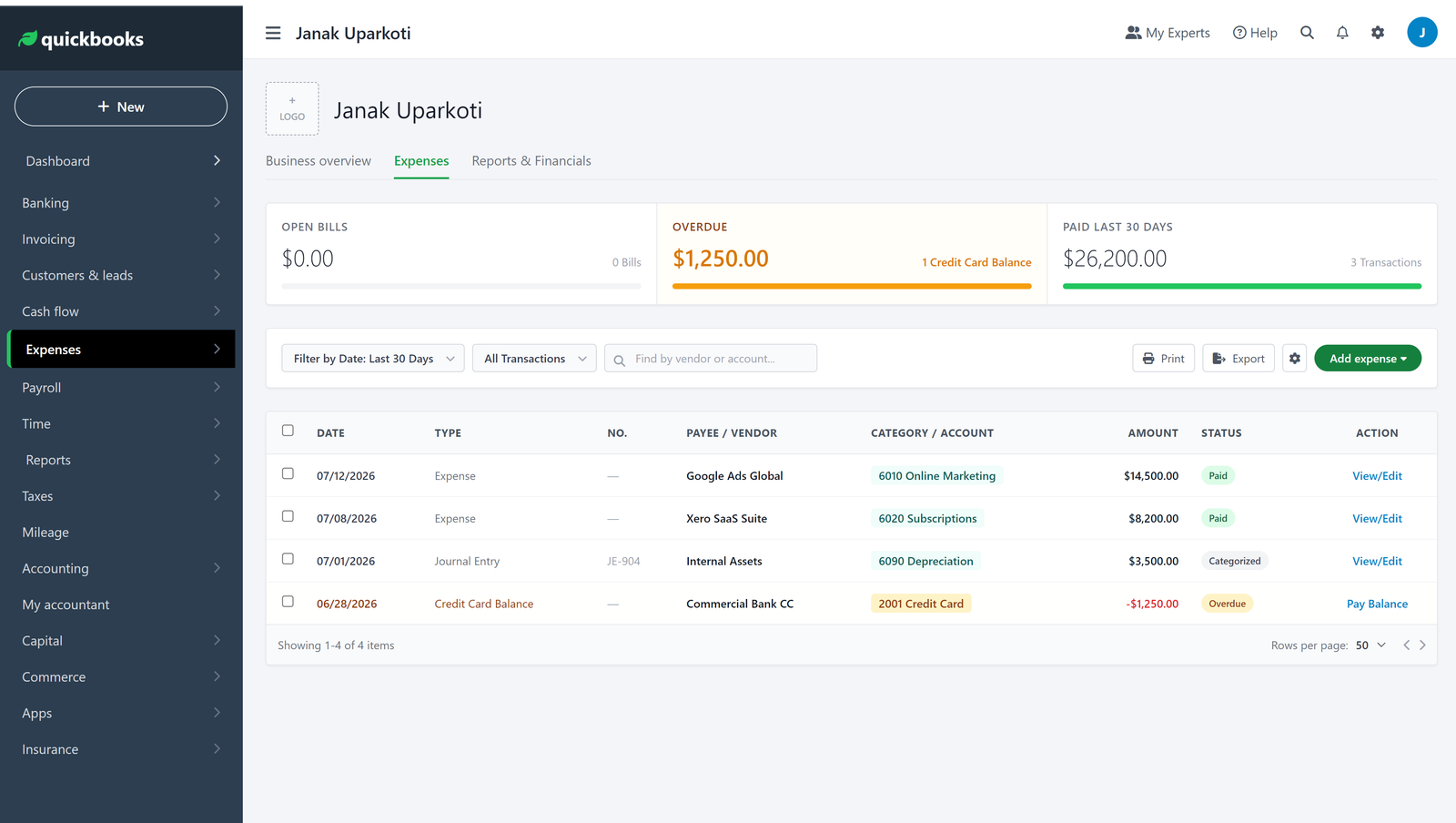Check the Google Ads Global row checkbox

pyautogui.click(x=288, y=473)
